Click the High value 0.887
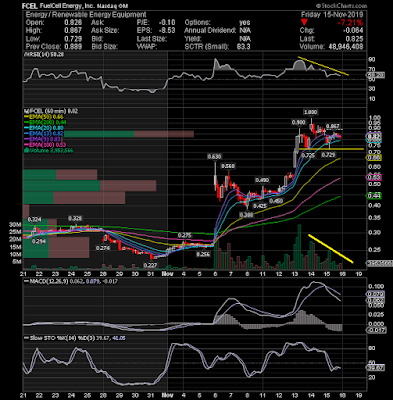Image resolution: width=393 pixels, height=400 pixels. click(x=74, y=31)
